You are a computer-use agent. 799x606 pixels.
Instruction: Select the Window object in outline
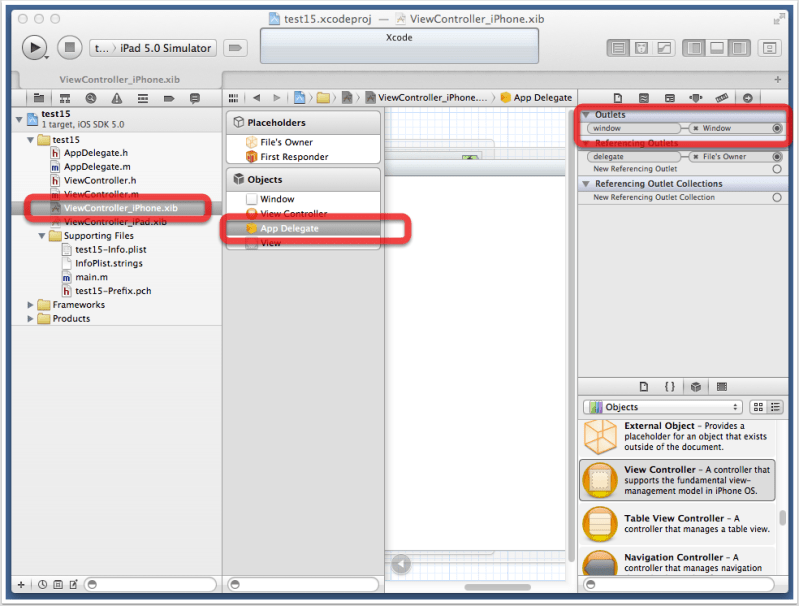277,199
